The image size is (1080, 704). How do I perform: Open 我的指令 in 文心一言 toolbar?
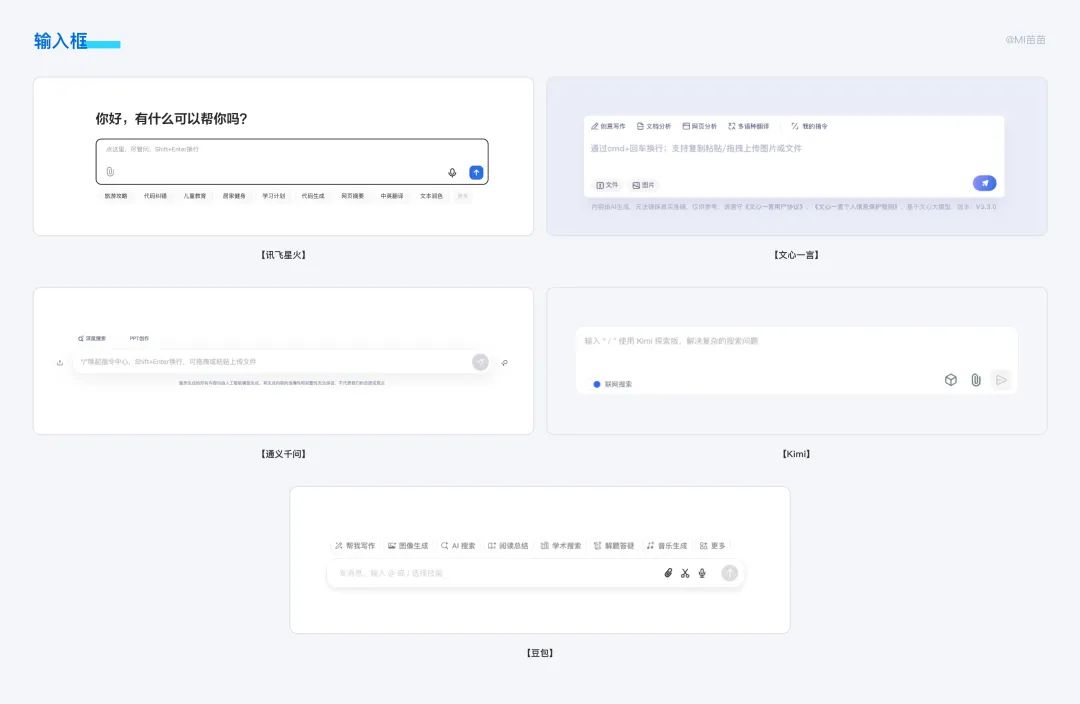click(809, 126)
